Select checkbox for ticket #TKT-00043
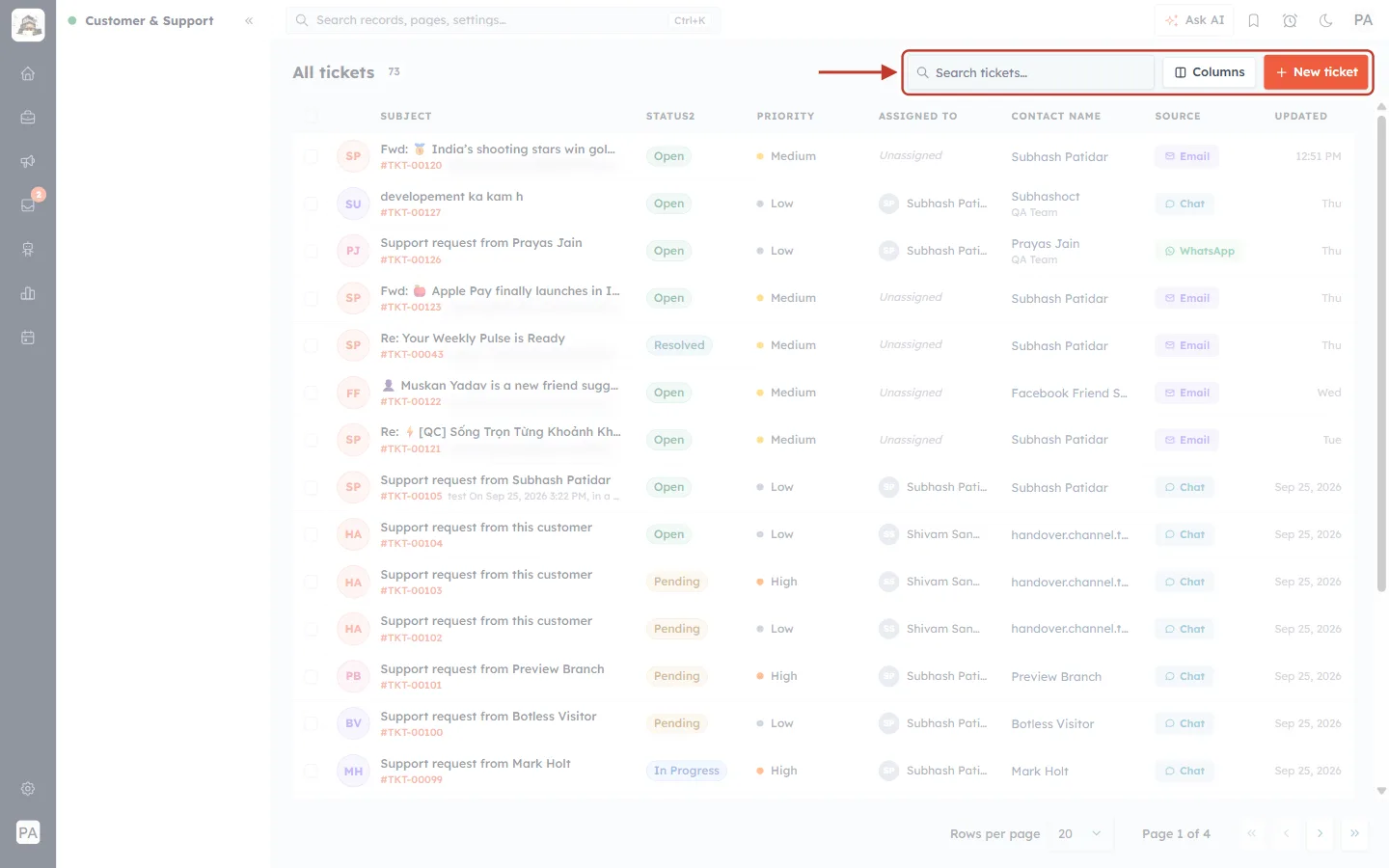Viewport: 1389px width, 868px height. (x=311, y=345)
